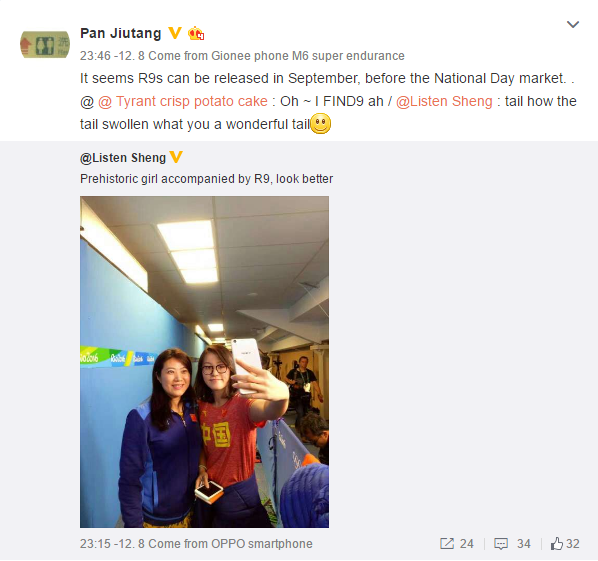Screen dimensions: 598x561
Task: Open the @Listen Sheng mention in the comment text
Action: coord(444,101)
